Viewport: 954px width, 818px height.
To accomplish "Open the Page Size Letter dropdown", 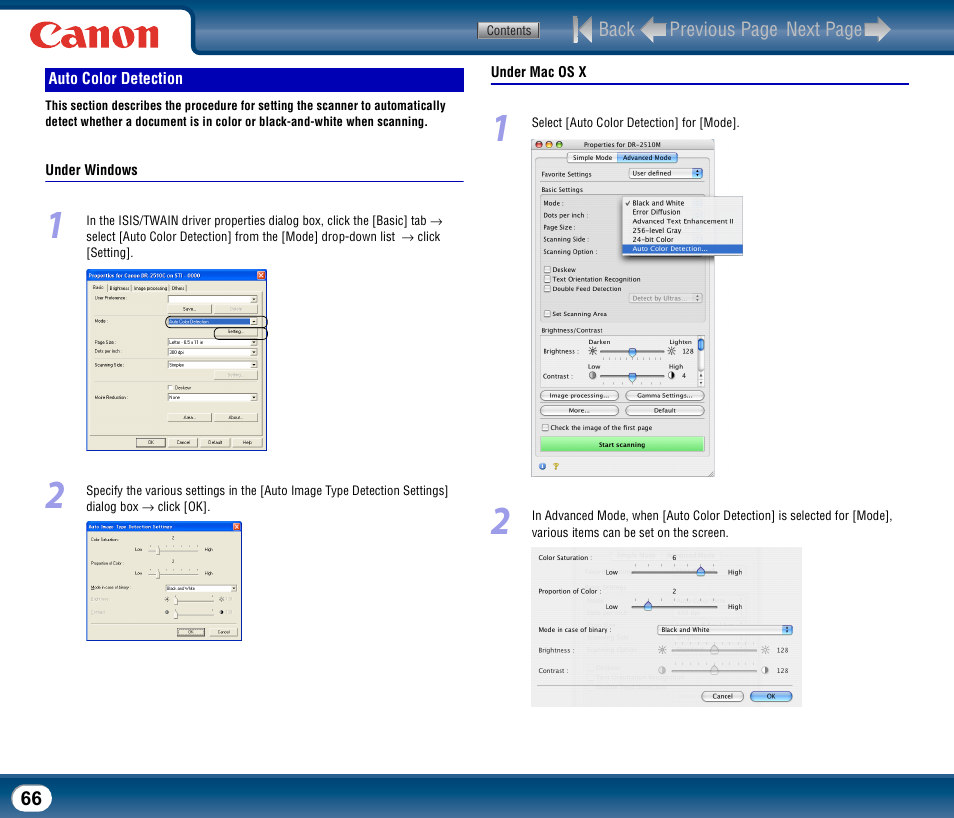I will 212,343.
